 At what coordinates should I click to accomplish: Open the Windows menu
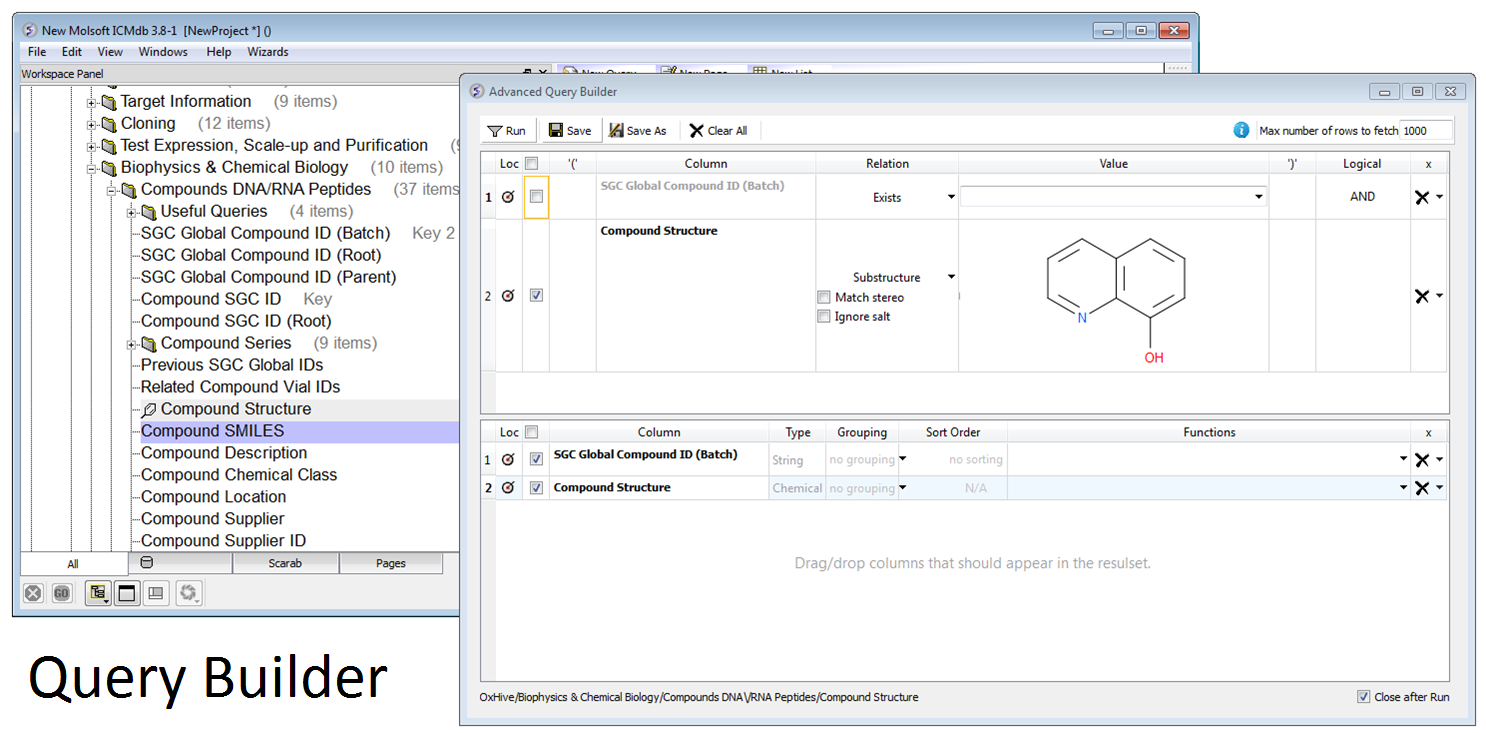coord(163,52)
